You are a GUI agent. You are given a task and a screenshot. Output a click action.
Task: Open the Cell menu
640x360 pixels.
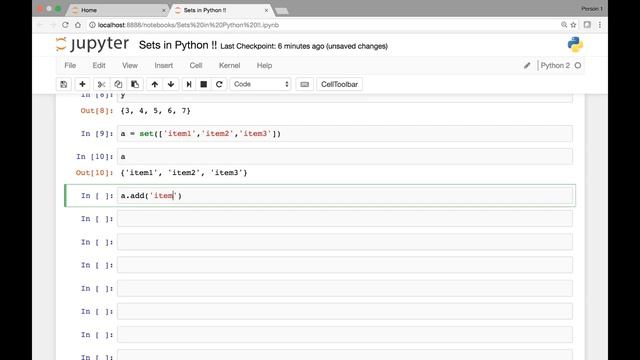click(196, 65)
